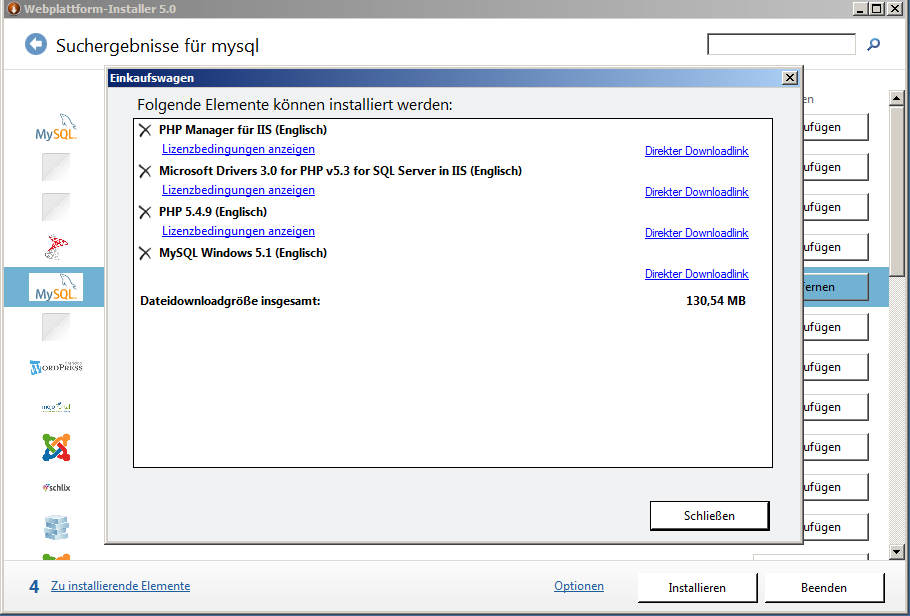Remove Microsoft Drivers 3.0 for PHP item
This screenshot has height=616, width=910.
145,171
